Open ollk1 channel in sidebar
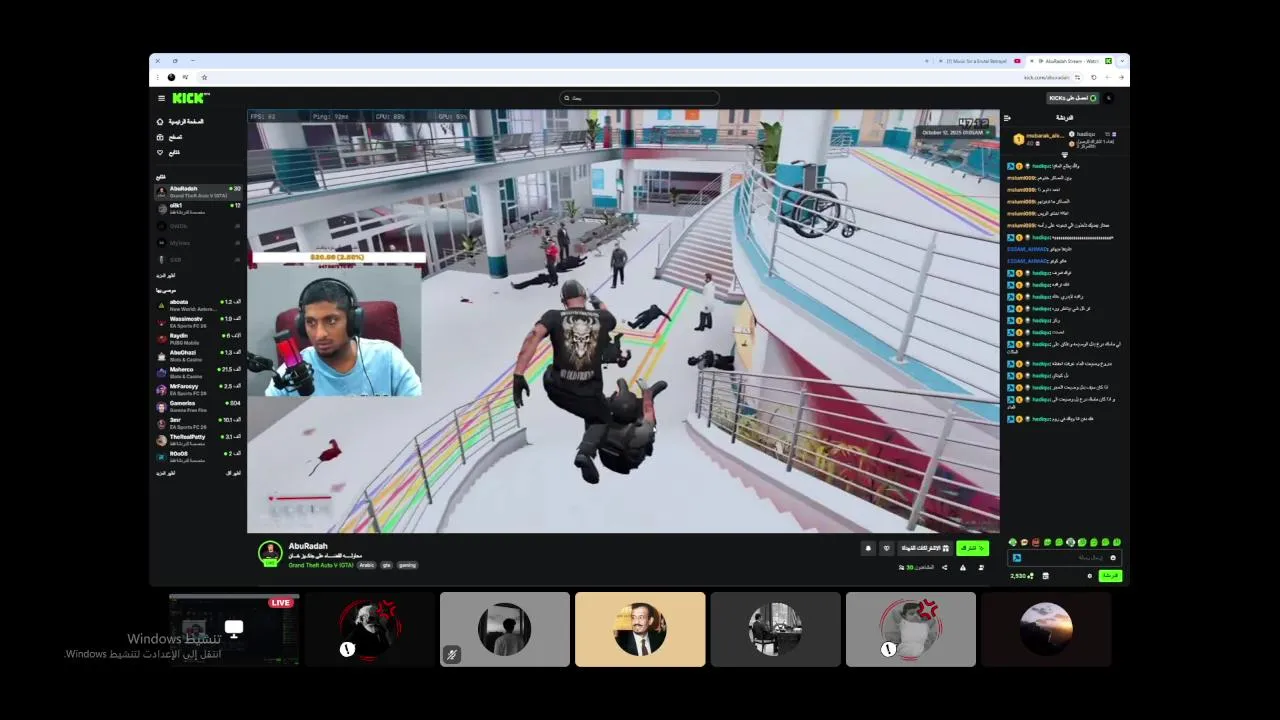 point(199,208)
